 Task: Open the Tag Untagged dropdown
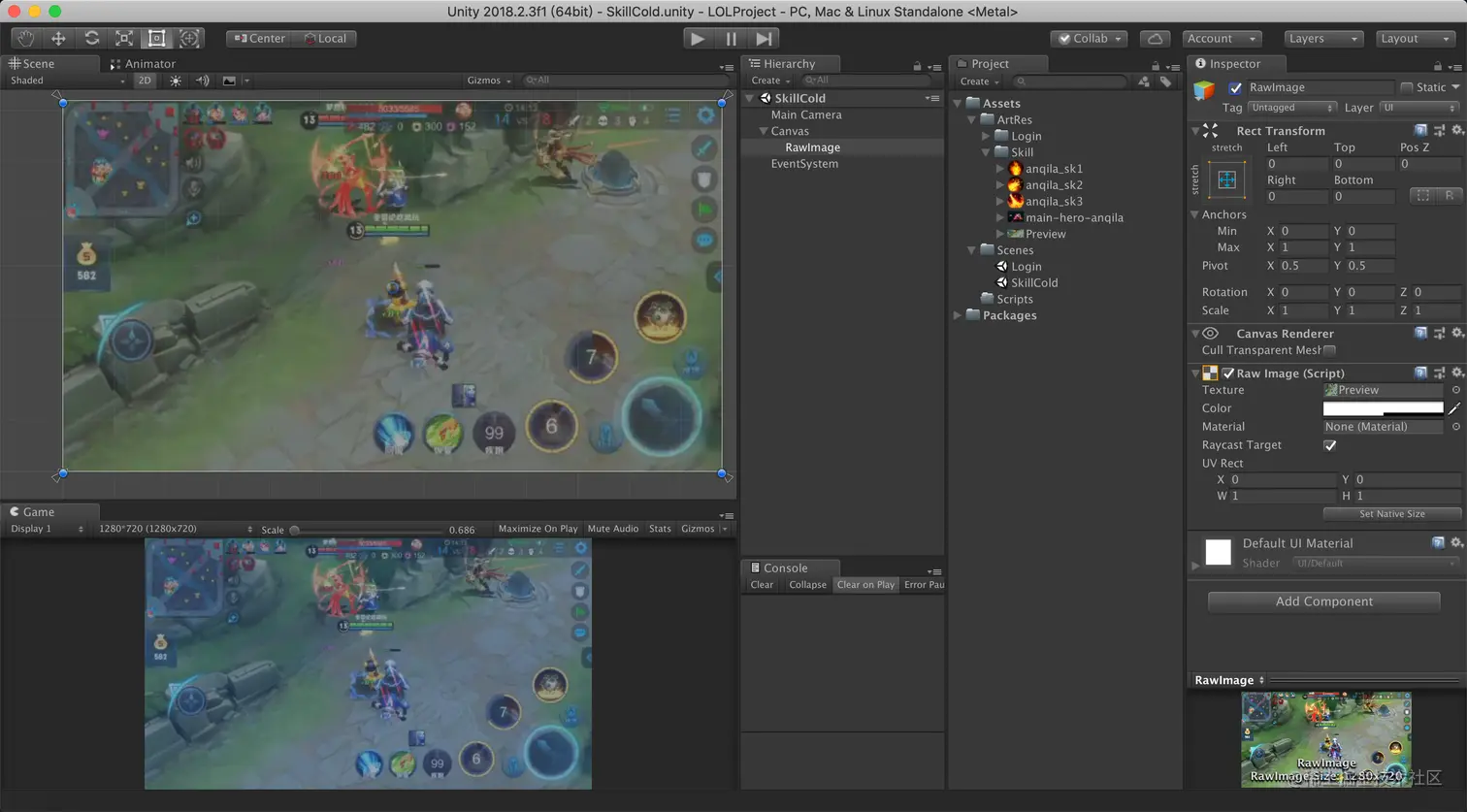click(1291, 108)
